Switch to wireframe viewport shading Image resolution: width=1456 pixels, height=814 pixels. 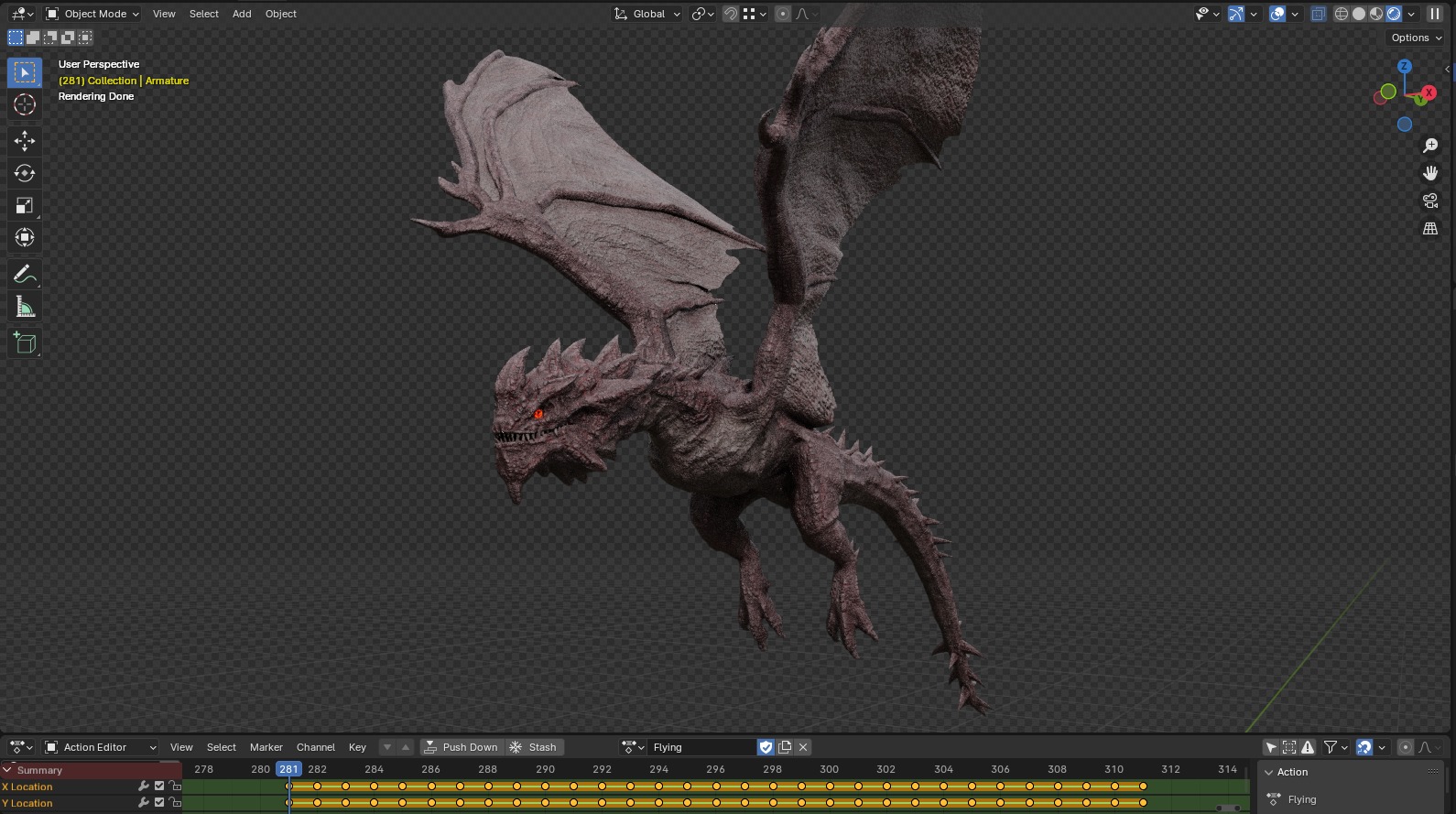(1342, 14)
